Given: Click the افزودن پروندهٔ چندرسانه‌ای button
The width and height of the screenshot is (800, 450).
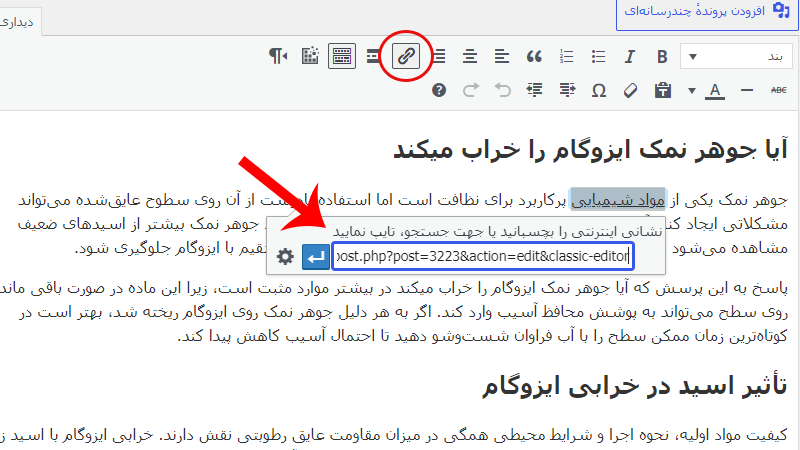Looking at the screenshot, I should click(707, 11).
